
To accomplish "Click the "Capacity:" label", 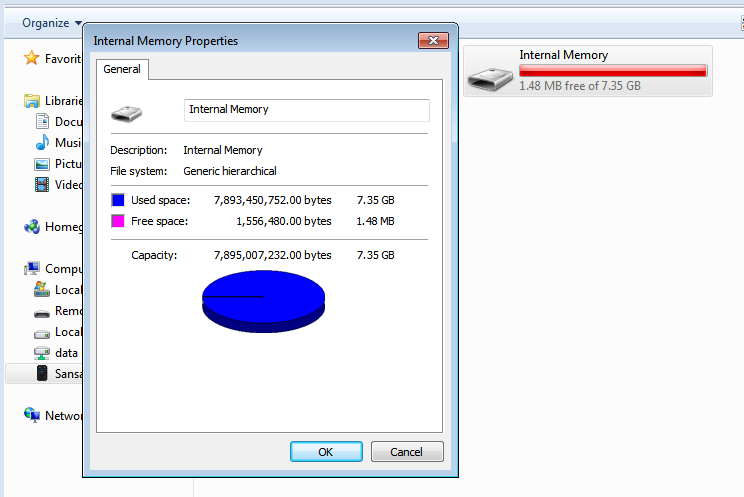I will [154, 255].
